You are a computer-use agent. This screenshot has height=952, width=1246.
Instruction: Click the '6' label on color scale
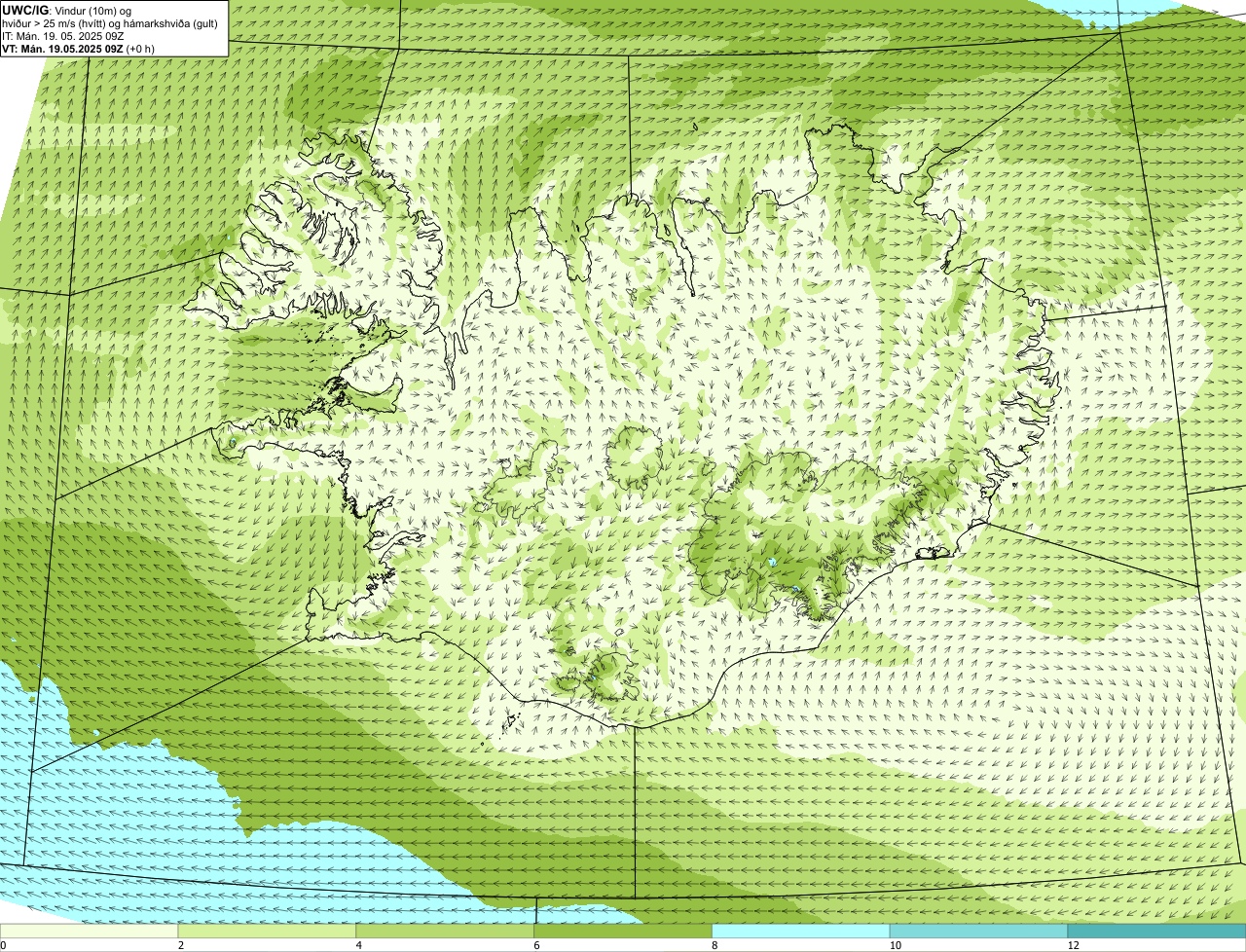pos(536,945)
